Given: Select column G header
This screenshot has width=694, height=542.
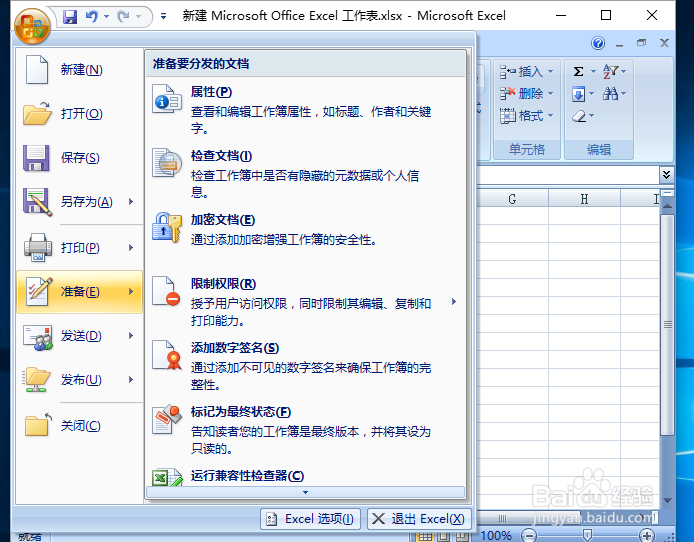Looking at the screenshot, I should [512, 199].
